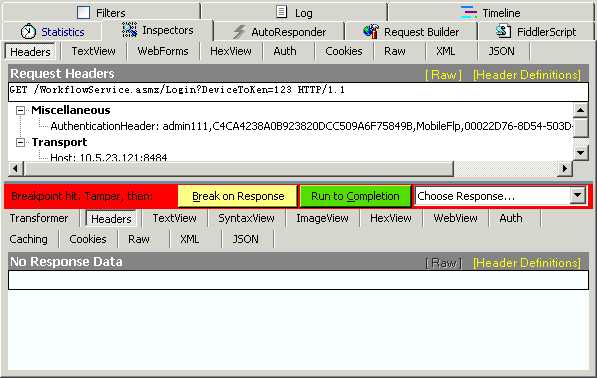Image resolution: width=597 pixels, height=378 pixels.
Task: Switch to the FiddlerScript tab
Action: [536, 32]
